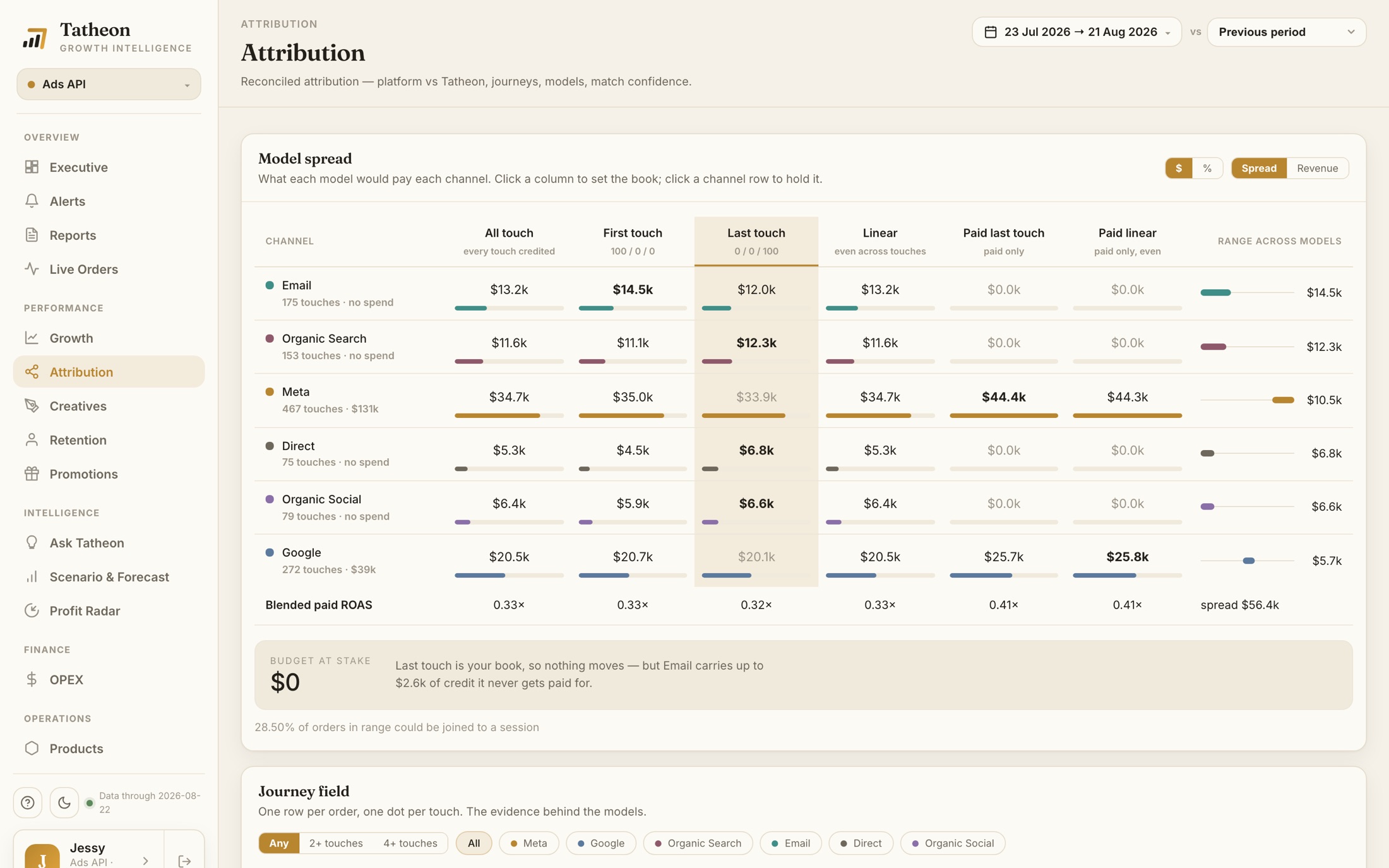Hold the Meta channel row
The height and width of the screenshot is (868, 1389).
803,400
